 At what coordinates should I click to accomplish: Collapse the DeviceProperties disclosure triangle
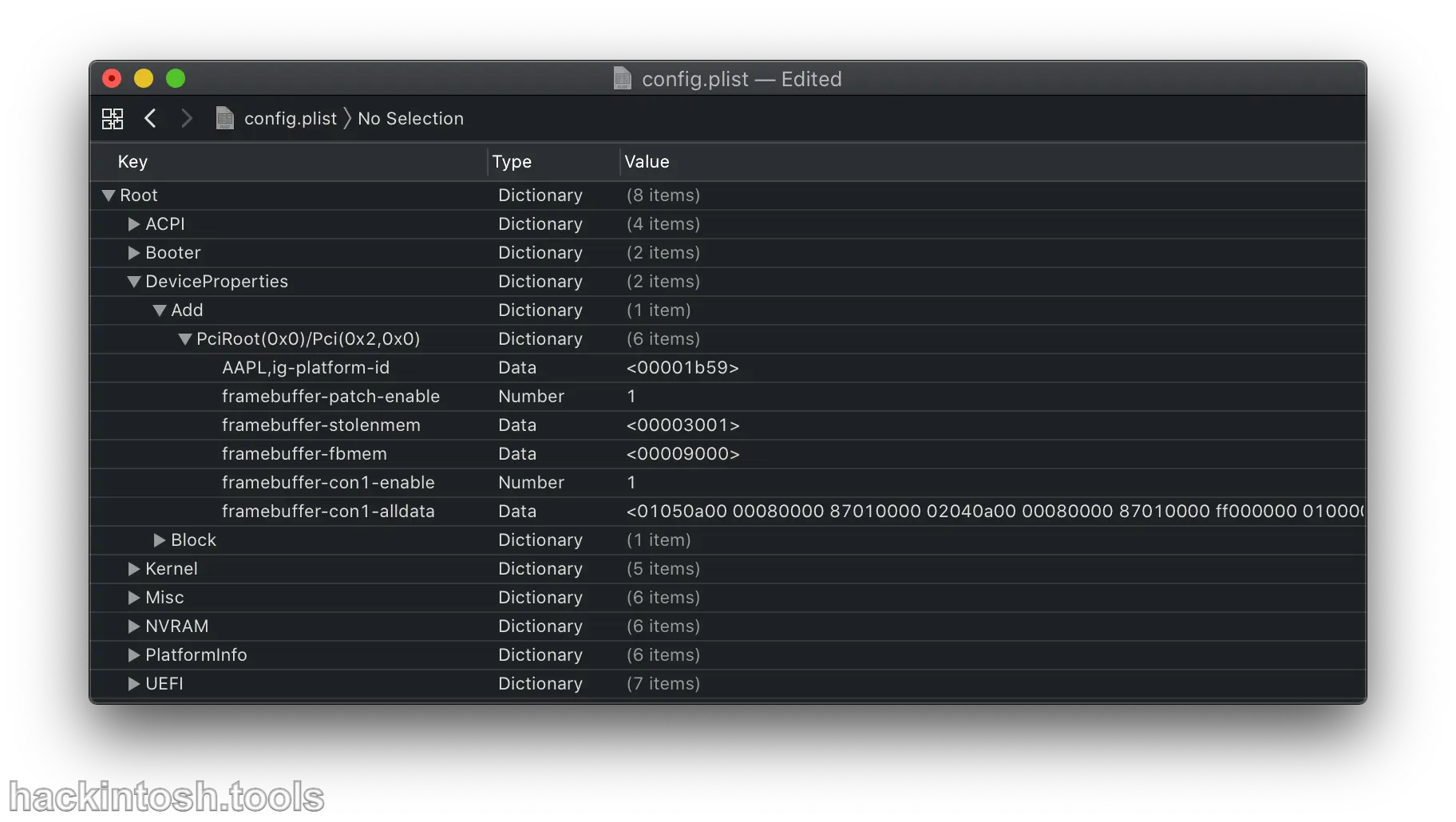pos(134,282)
